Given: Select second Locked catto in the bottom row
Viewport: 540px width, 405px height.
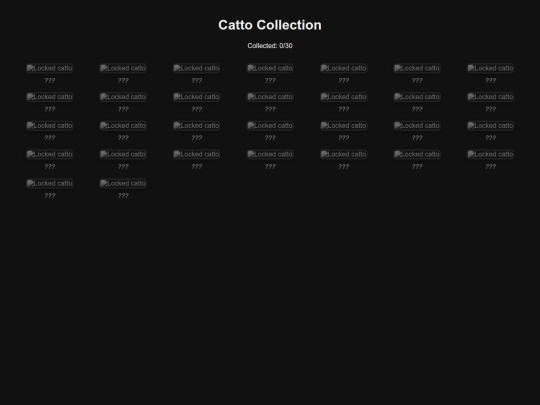Looking at the screenshot, I should 123,183.
